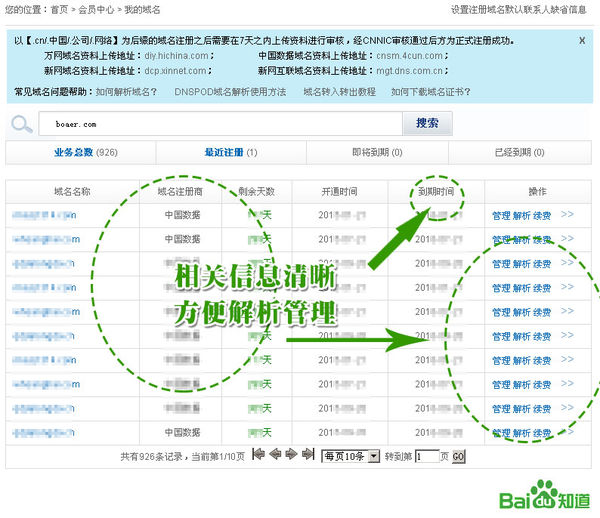The image size is (600, 518).
Task: Click the >> arrow in first domain row
Action: [567, 214]
